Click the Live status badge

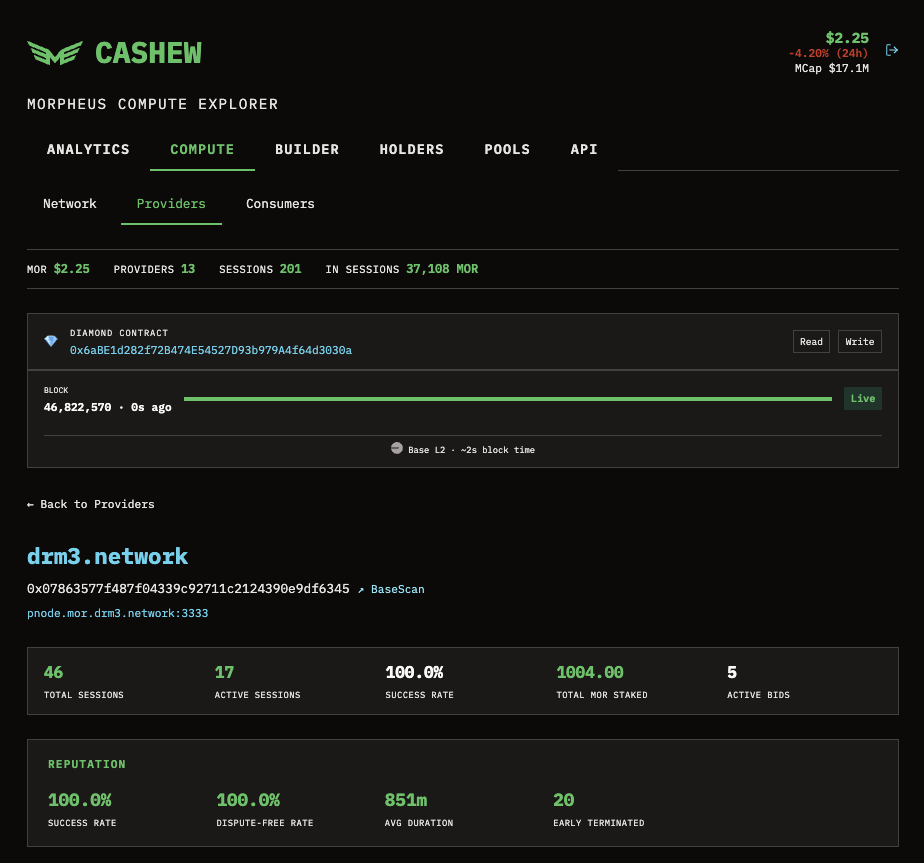tap(863, 398)
